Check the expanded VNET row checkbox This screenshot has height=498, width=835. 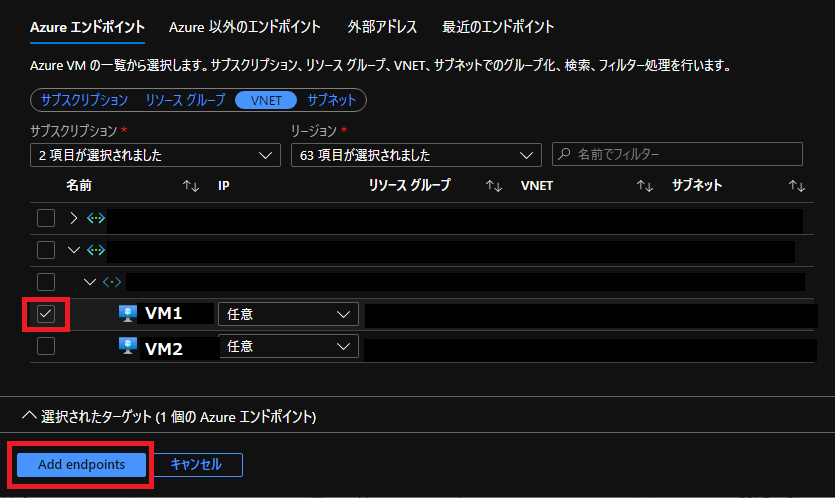46,250
